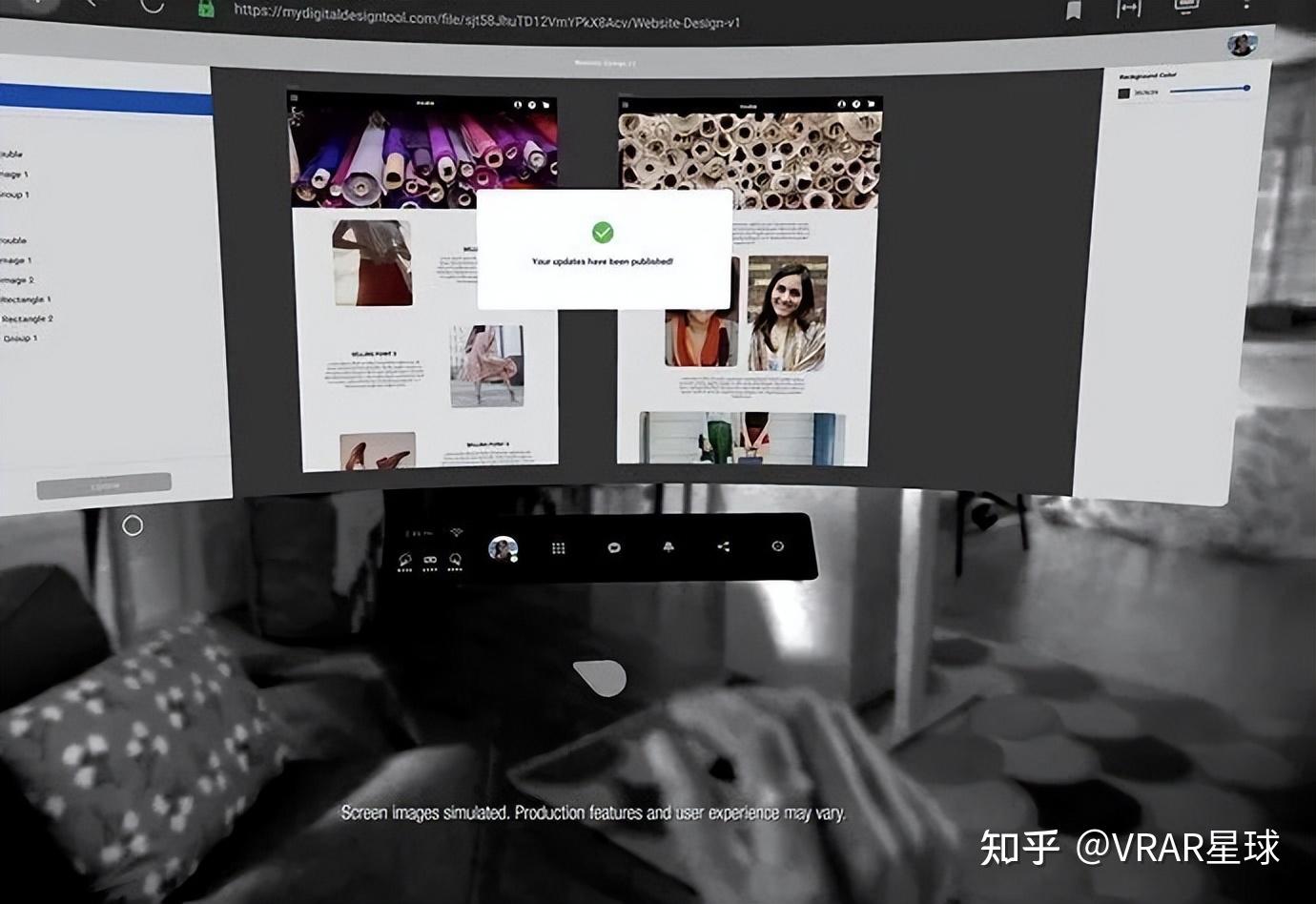Open Quick Settings gear on the dock

click(777, 546)
